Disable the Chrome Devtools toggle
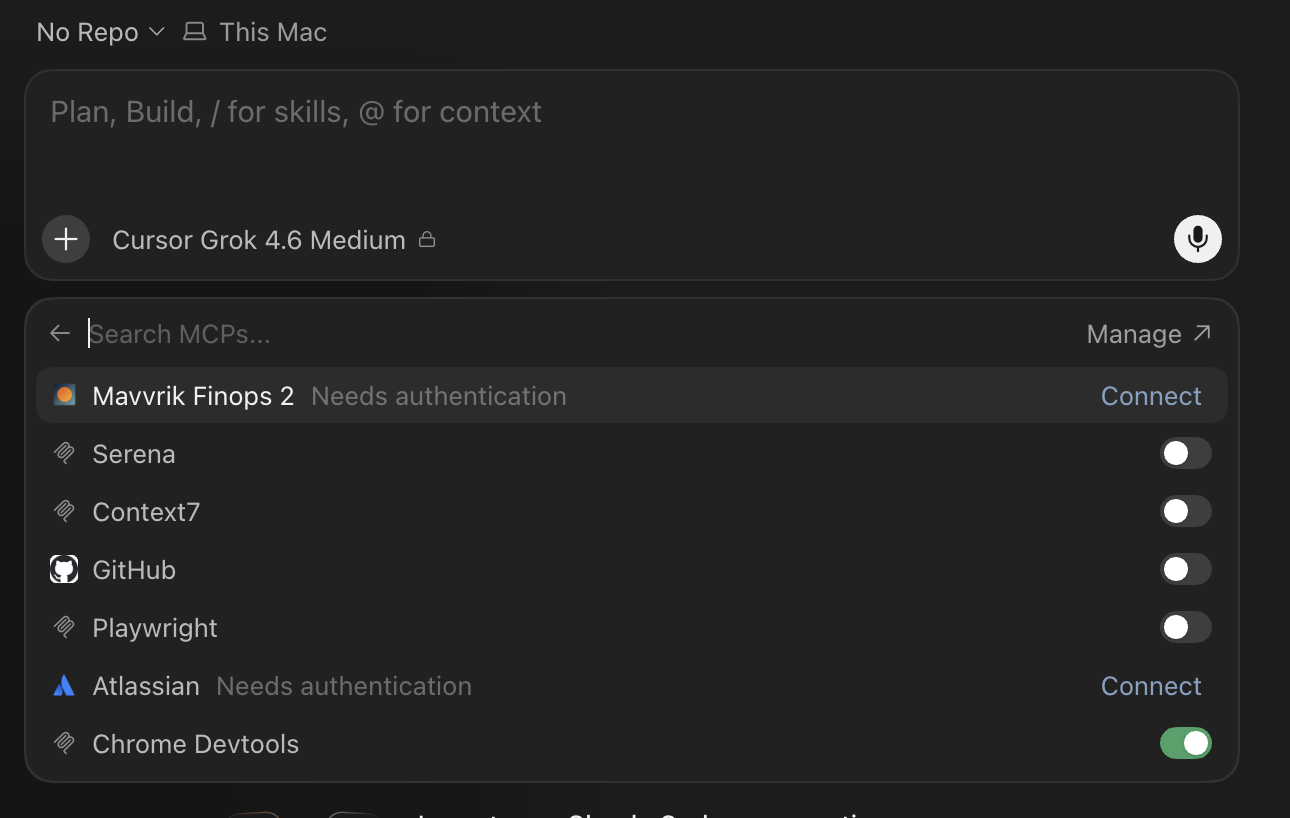The height and width of the screenshot is (818, 1290). tap(1186, 743)
